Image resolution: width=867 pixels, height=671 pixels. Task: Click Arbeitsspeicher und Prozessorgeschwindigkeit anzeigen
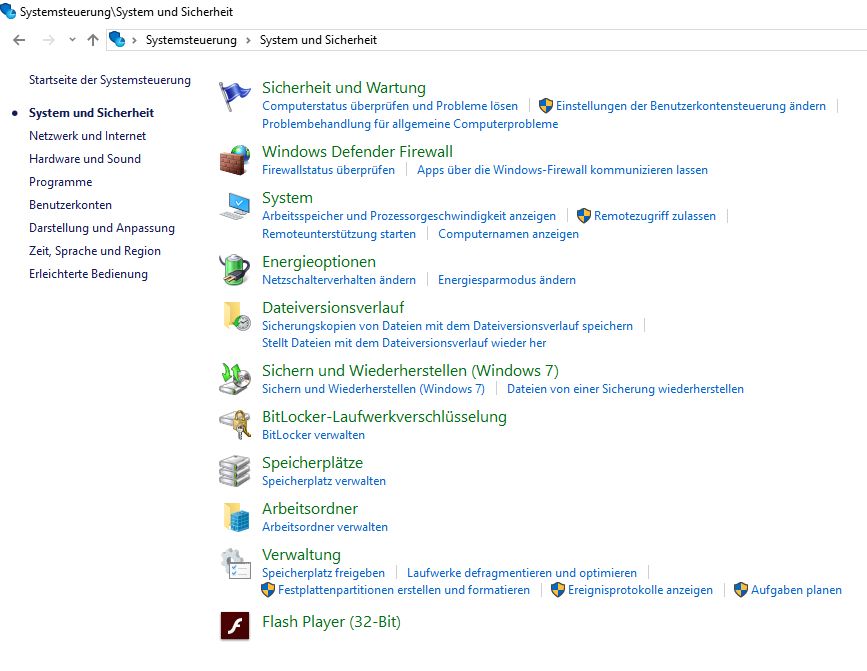coord(409,216)
